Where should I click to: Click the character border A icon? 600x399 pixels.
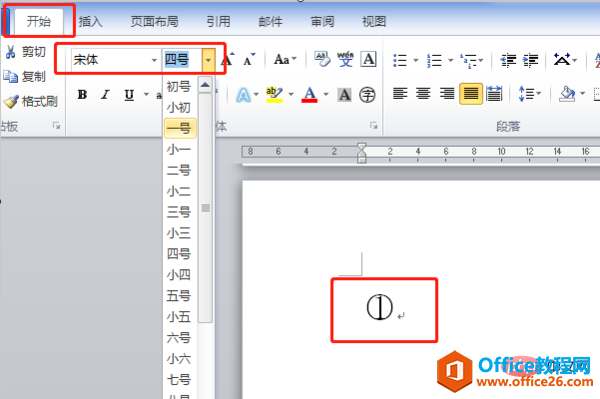click(x=368, y=59)
